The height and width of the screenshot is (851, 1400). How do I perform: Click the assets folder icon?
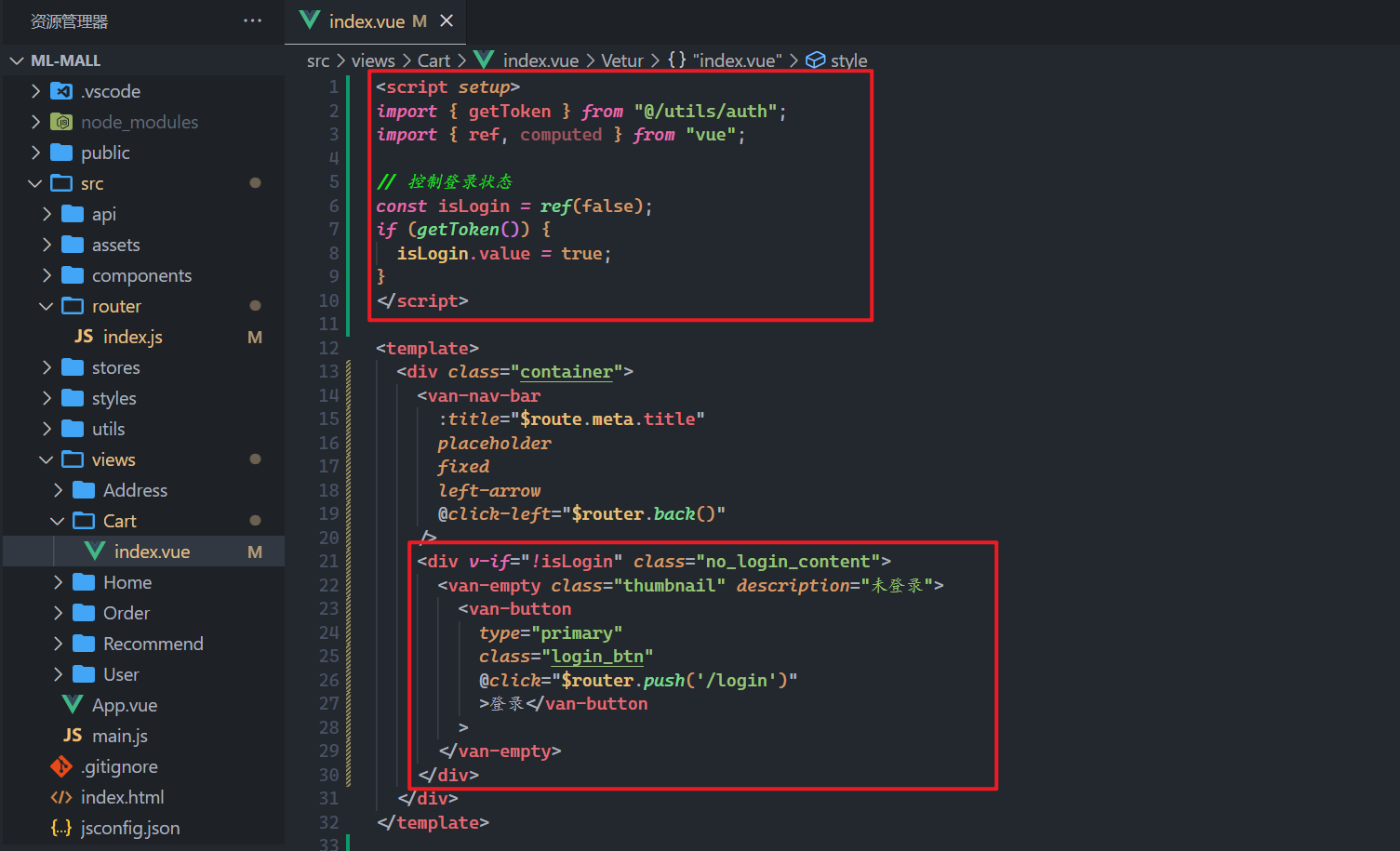click(73, 245)
